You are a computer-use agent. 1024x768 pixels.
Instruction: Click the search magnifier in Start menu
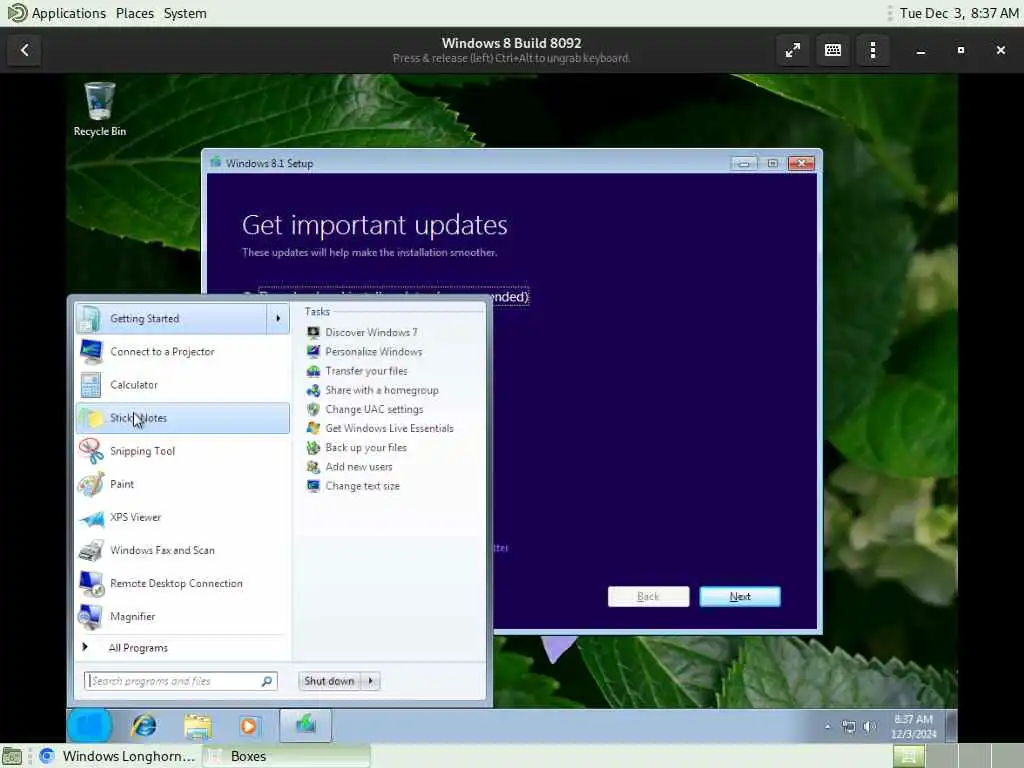tap(266, 681)
